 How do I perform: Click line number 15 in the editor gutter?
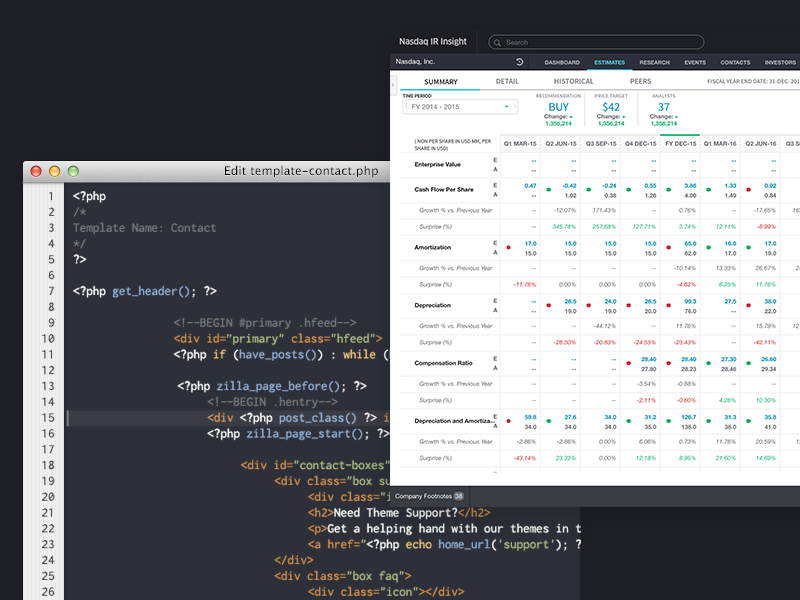click(x=48, y=418)
